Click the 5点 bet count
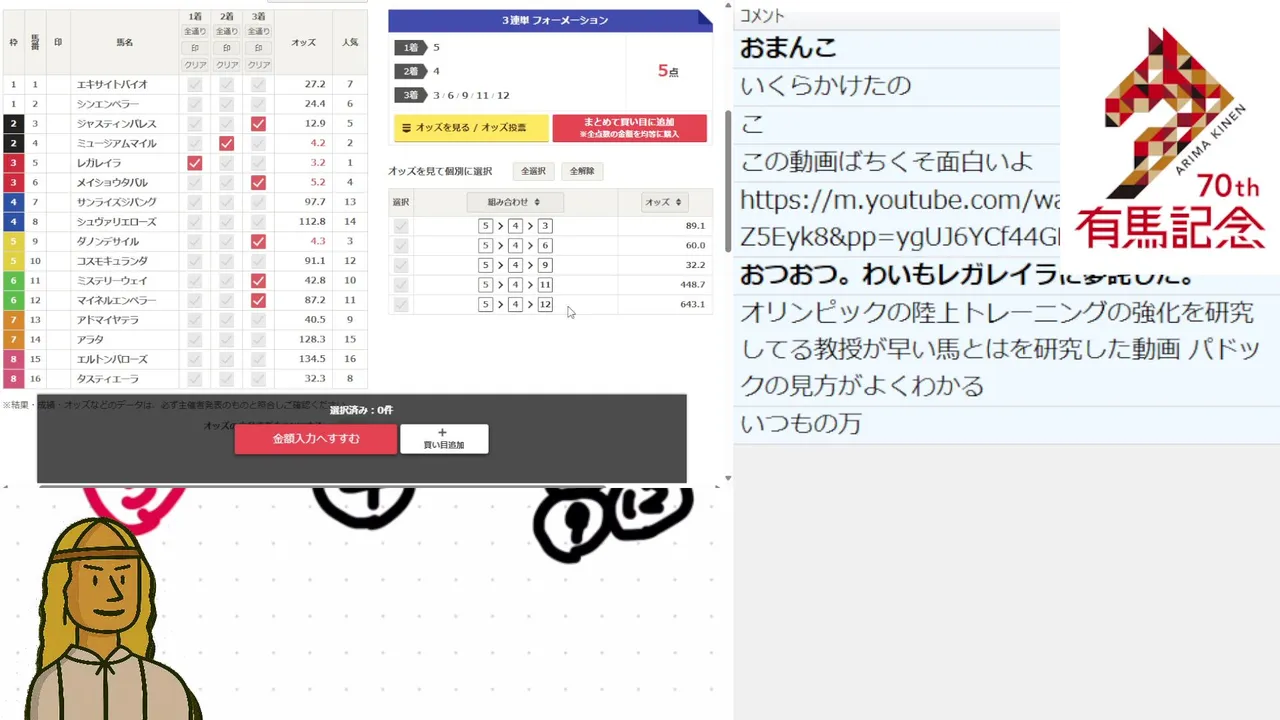The width and height of the screenshot is (1280, 720). coord(668,71)
